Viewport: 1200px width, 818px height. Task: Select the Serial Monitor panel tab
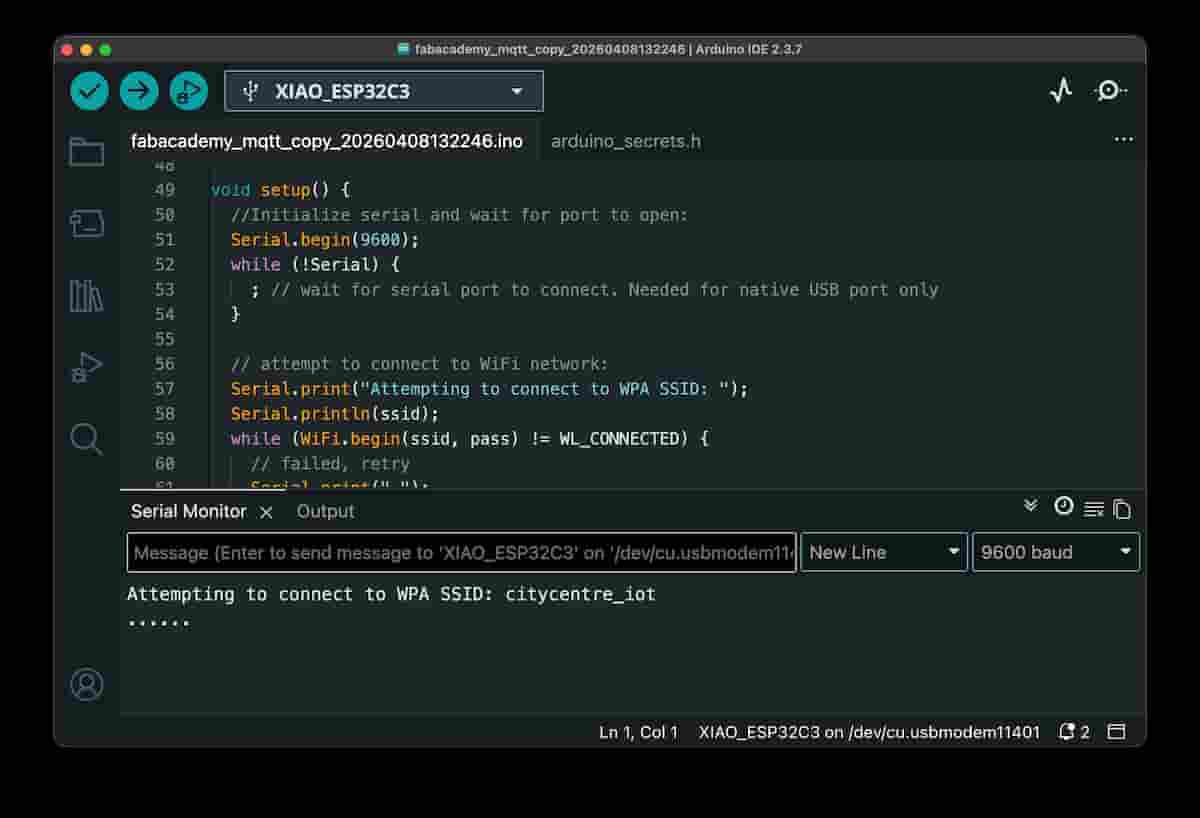coord(189,511)
